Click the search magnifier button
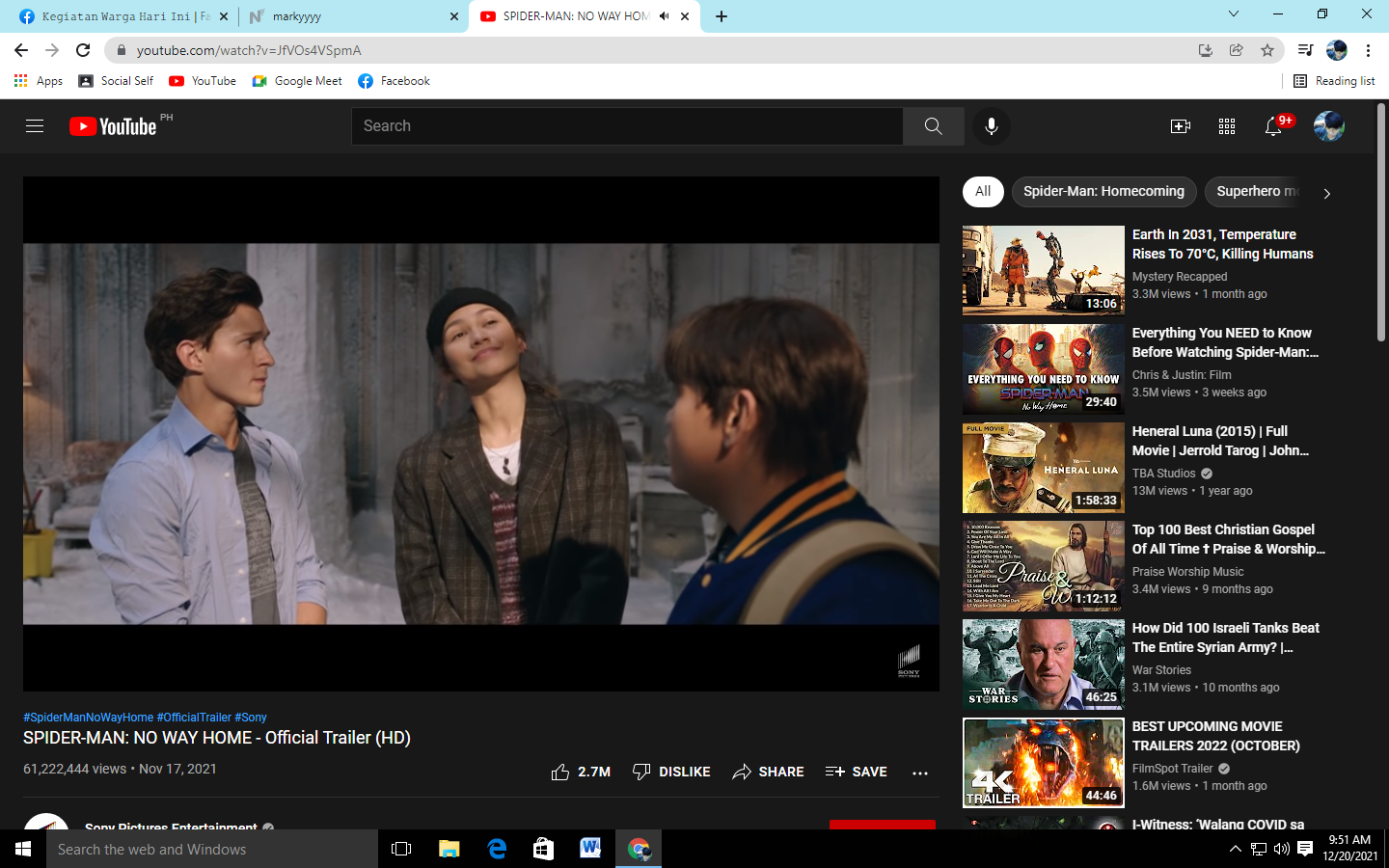This screenshot has width=1389, height=868. [x=933, y=126]
